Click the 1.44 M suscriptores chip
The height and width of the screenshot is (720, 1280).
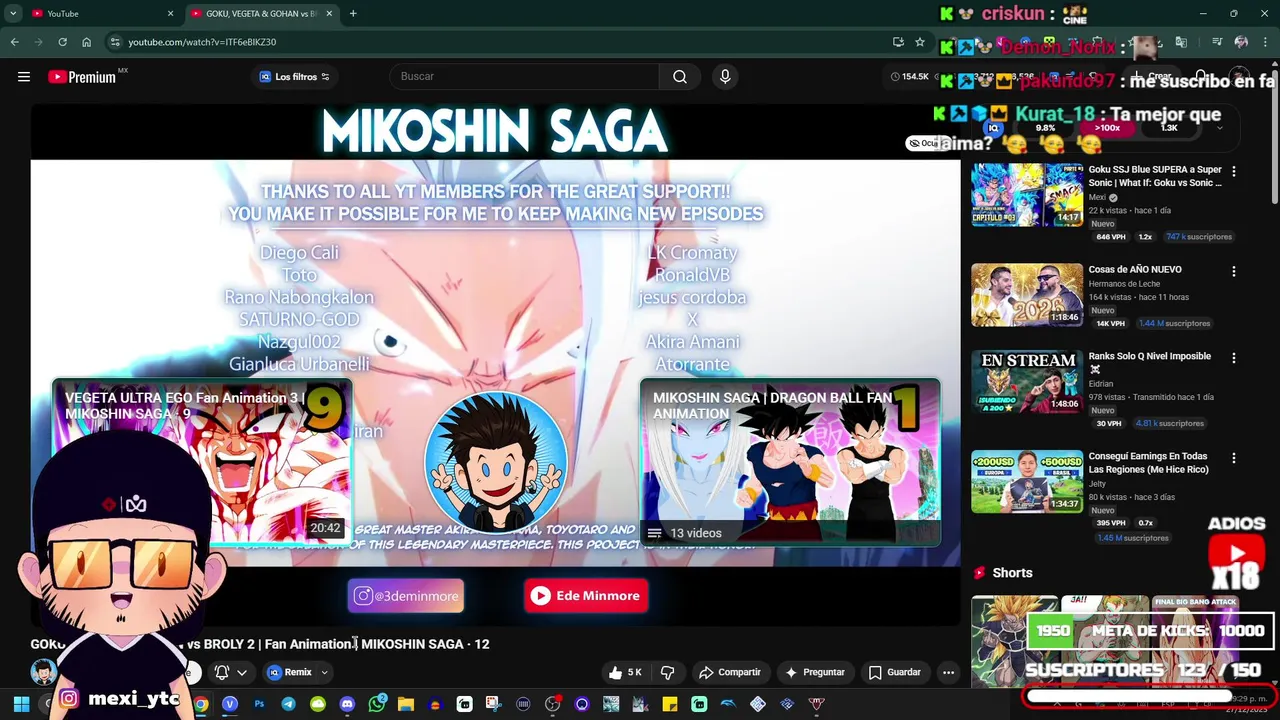point(1176,324)
